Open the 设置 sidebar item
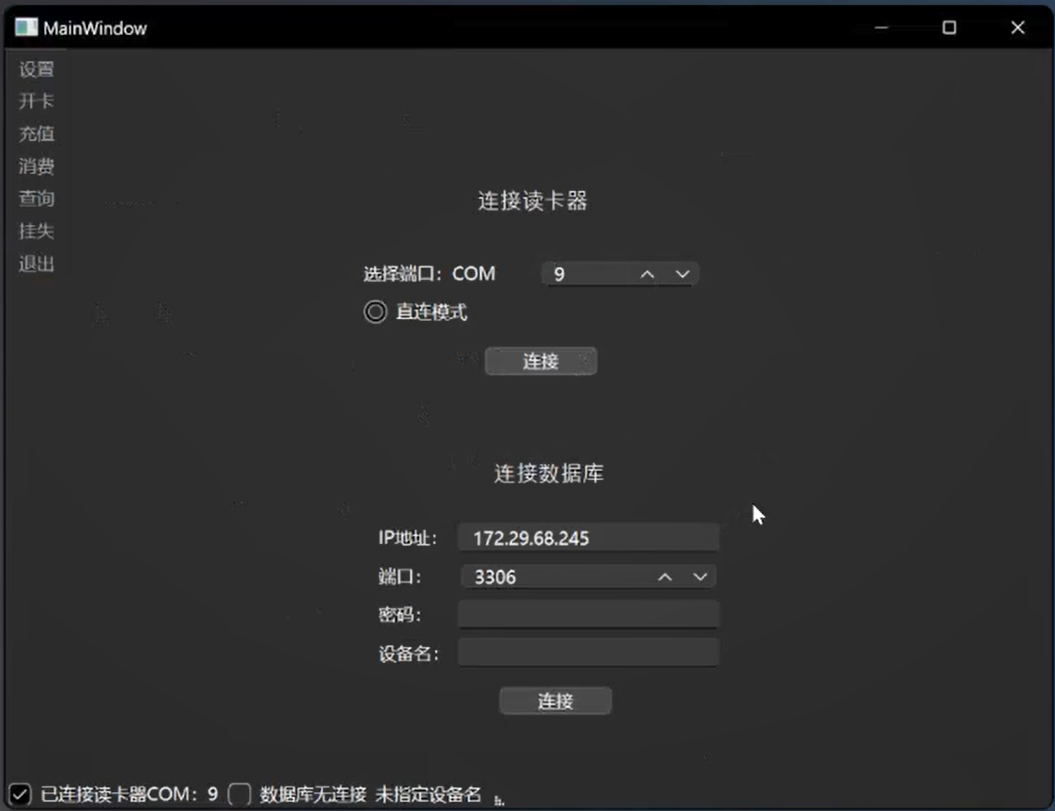Viewport: 1055px width, 811px height. [x=36, y=68]
